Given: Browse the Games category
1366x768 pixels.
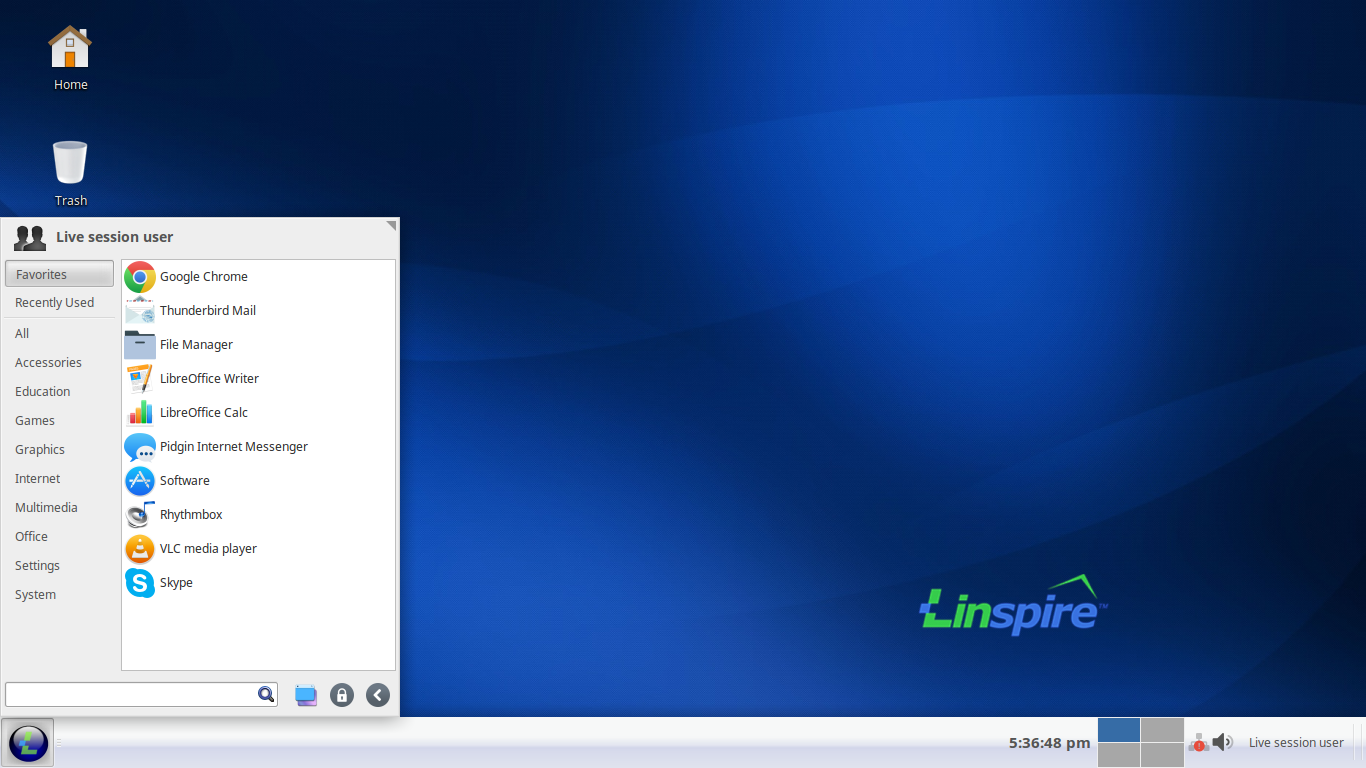Looking at the screenshot, I should (59, 421).
